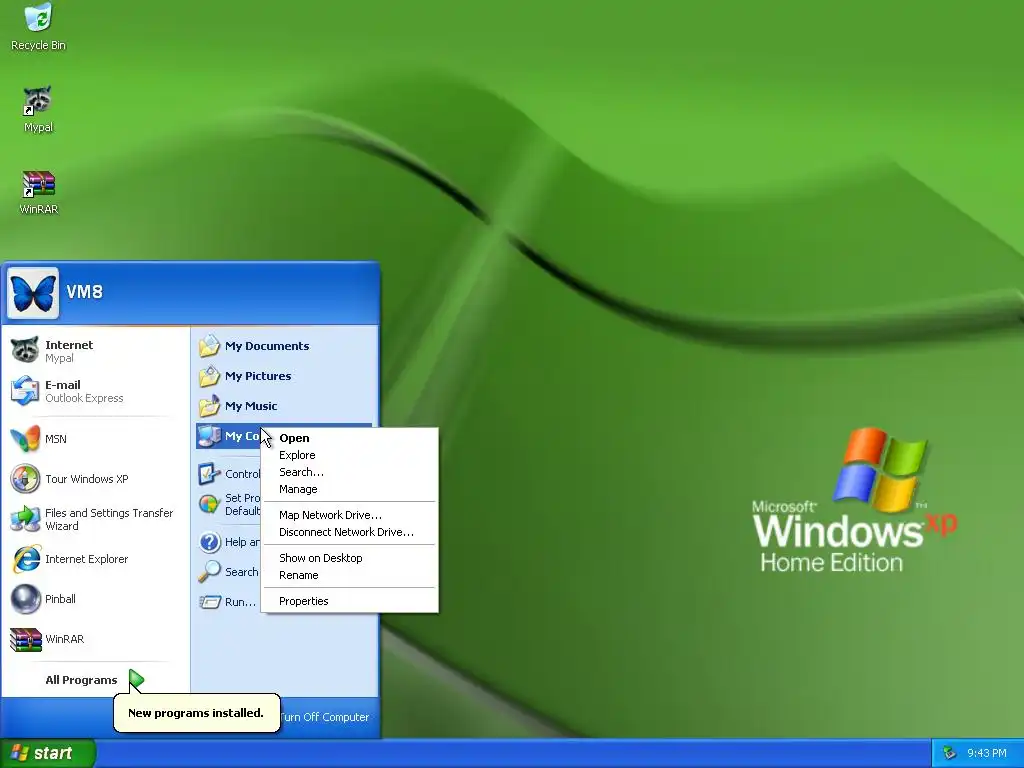Open the Help and Support question-mark icon
1024x768 pixels.
[x=209, y=541]
